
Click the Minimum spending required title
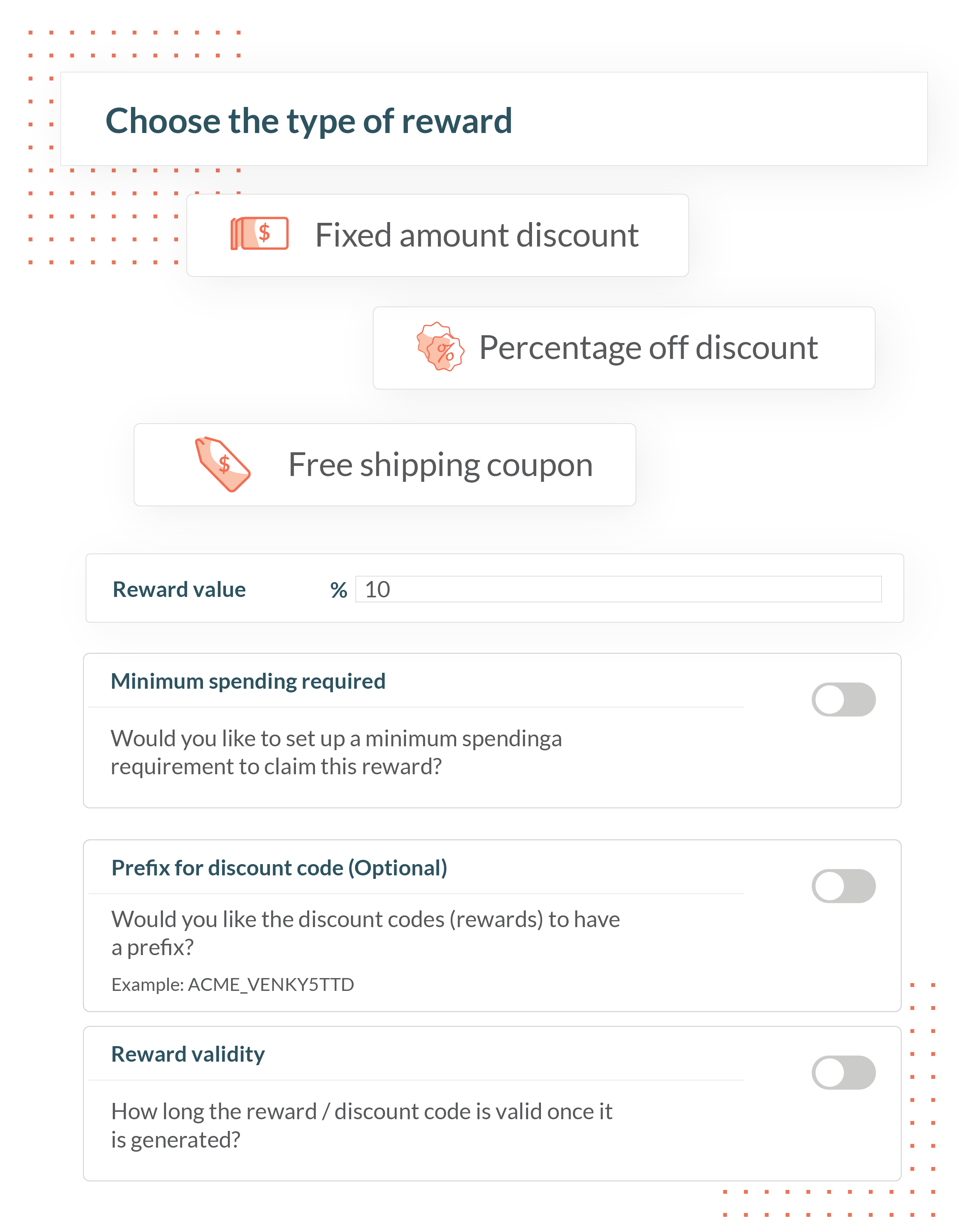pyautogui.click(x=248, y=681)
